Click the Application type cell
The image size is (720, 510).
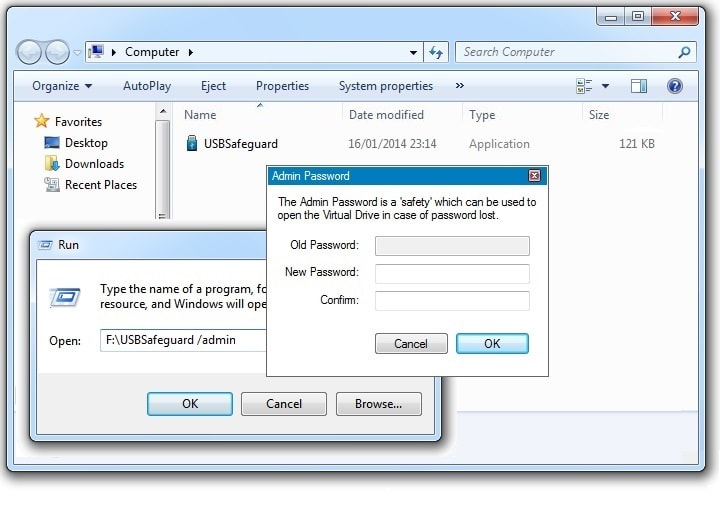pyautogui.click(x=499, y=144)
